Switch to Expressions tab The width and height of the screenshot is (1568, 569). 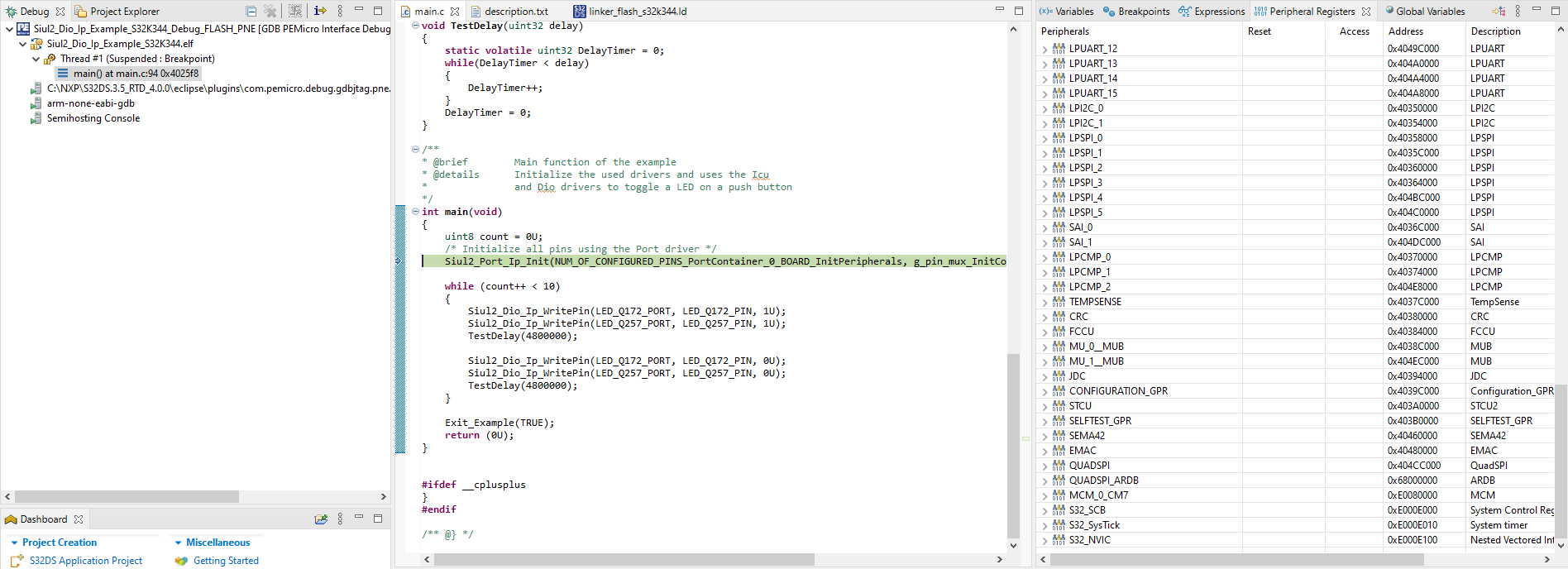1212,12
